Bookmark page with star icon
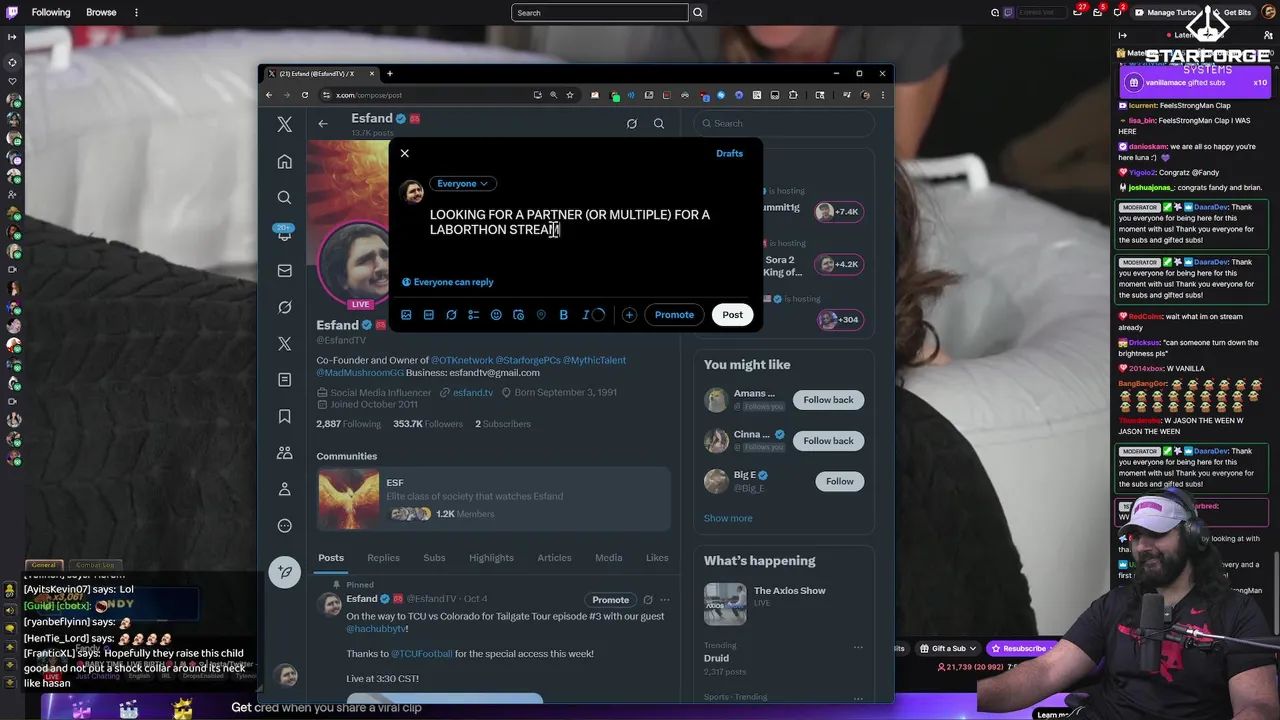The height and width of the screenshot is (720, 1280). tap(570, 95)
